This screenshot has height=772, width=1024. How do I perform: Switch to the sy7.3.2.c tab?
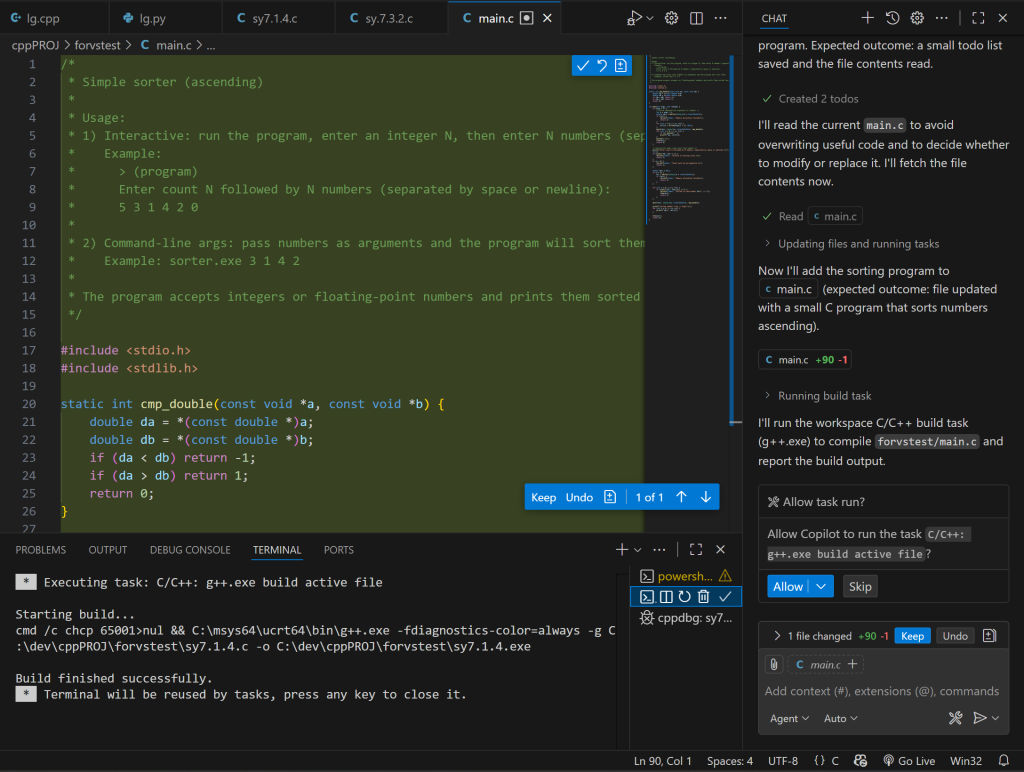pos(391,17)
